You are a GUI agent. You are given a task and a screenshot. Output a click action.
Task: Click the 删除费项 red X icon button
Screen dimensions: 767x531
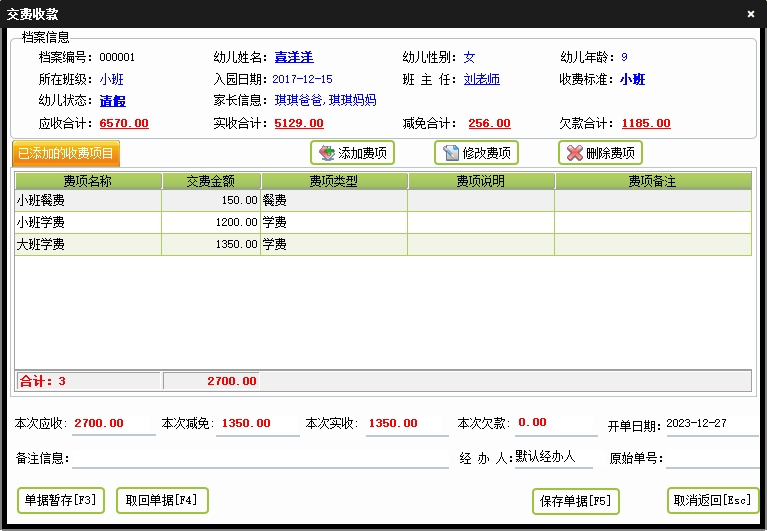[x=600, y=153]
